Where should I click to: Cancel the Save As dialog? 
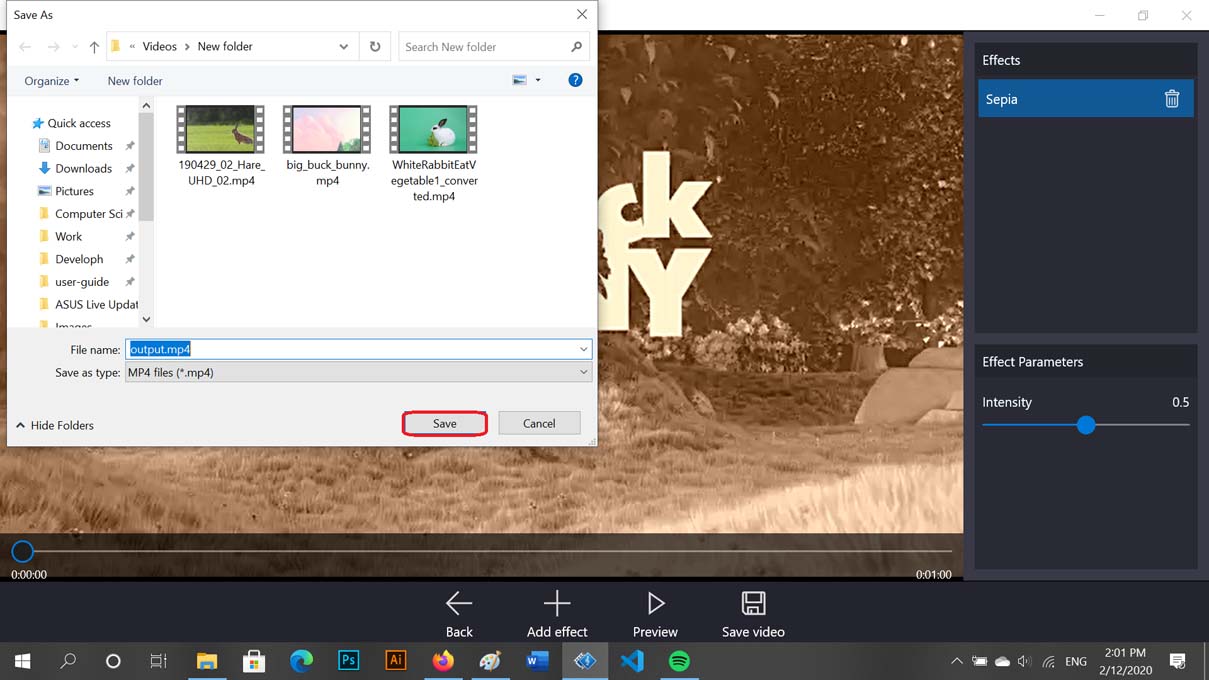(539, 423)
